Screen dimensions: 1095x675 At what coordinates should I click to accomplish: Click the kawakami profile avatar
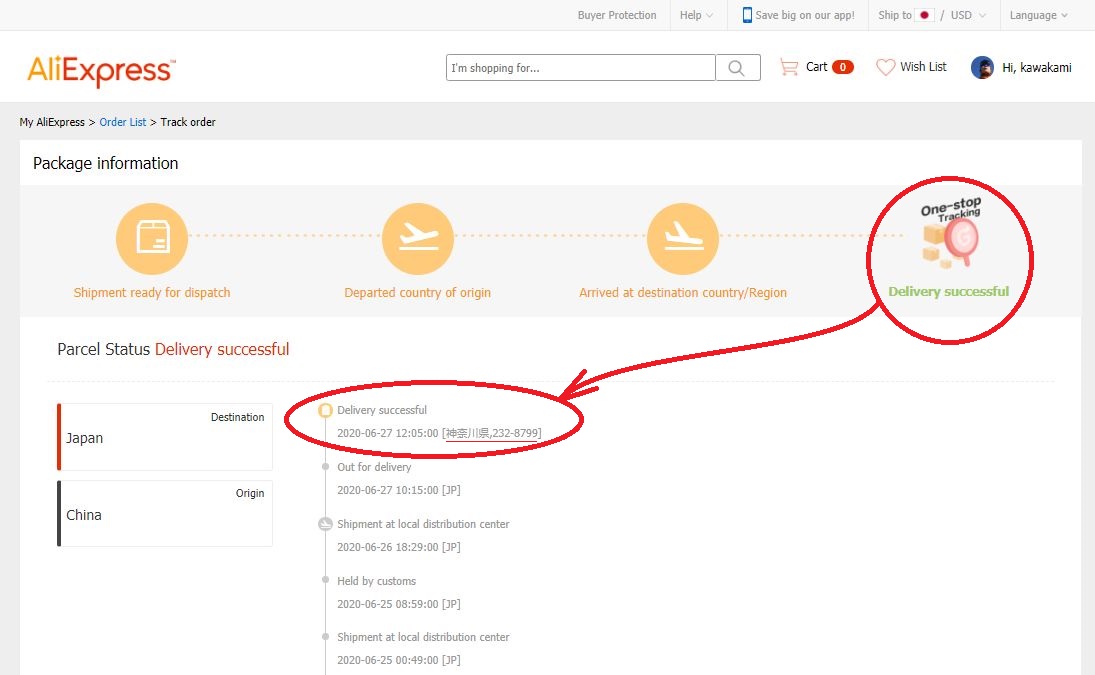[x=982, y=67]
